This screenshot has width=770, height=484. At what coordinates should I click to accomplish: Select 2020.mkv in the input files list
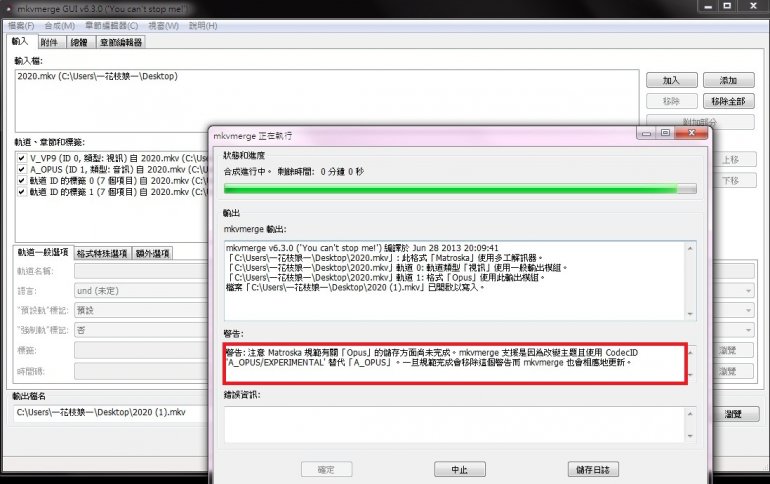(x=97, y=76)
